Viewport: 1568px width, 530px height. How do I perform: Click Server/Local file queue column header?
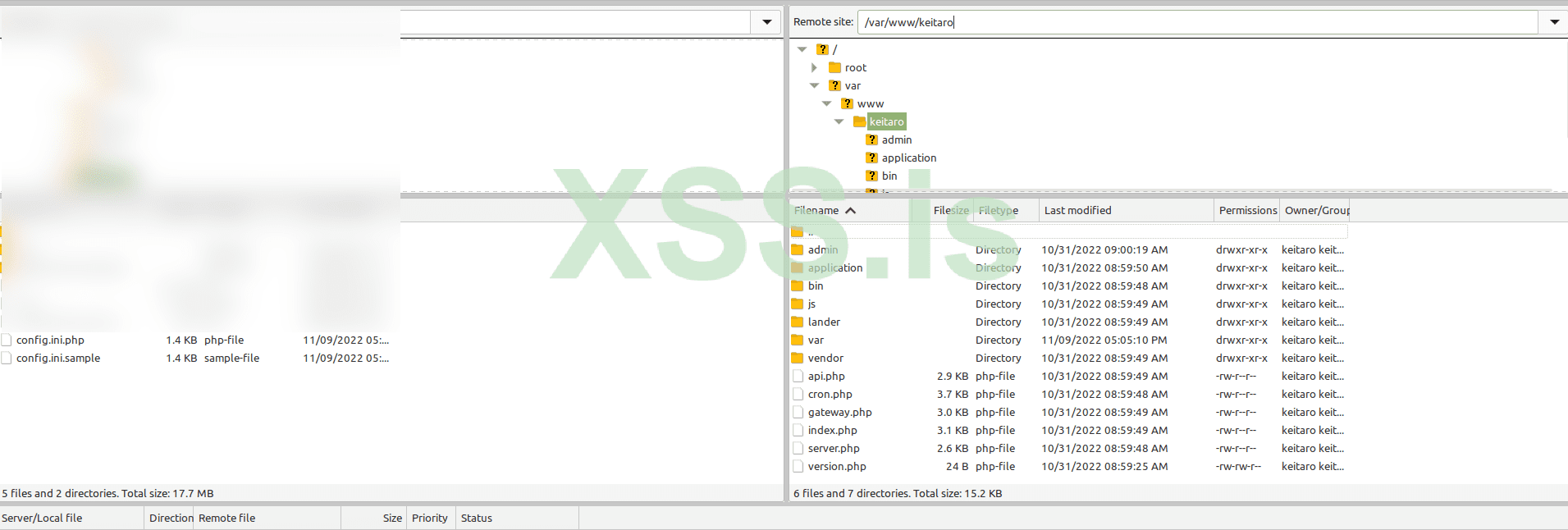[71, 518]
